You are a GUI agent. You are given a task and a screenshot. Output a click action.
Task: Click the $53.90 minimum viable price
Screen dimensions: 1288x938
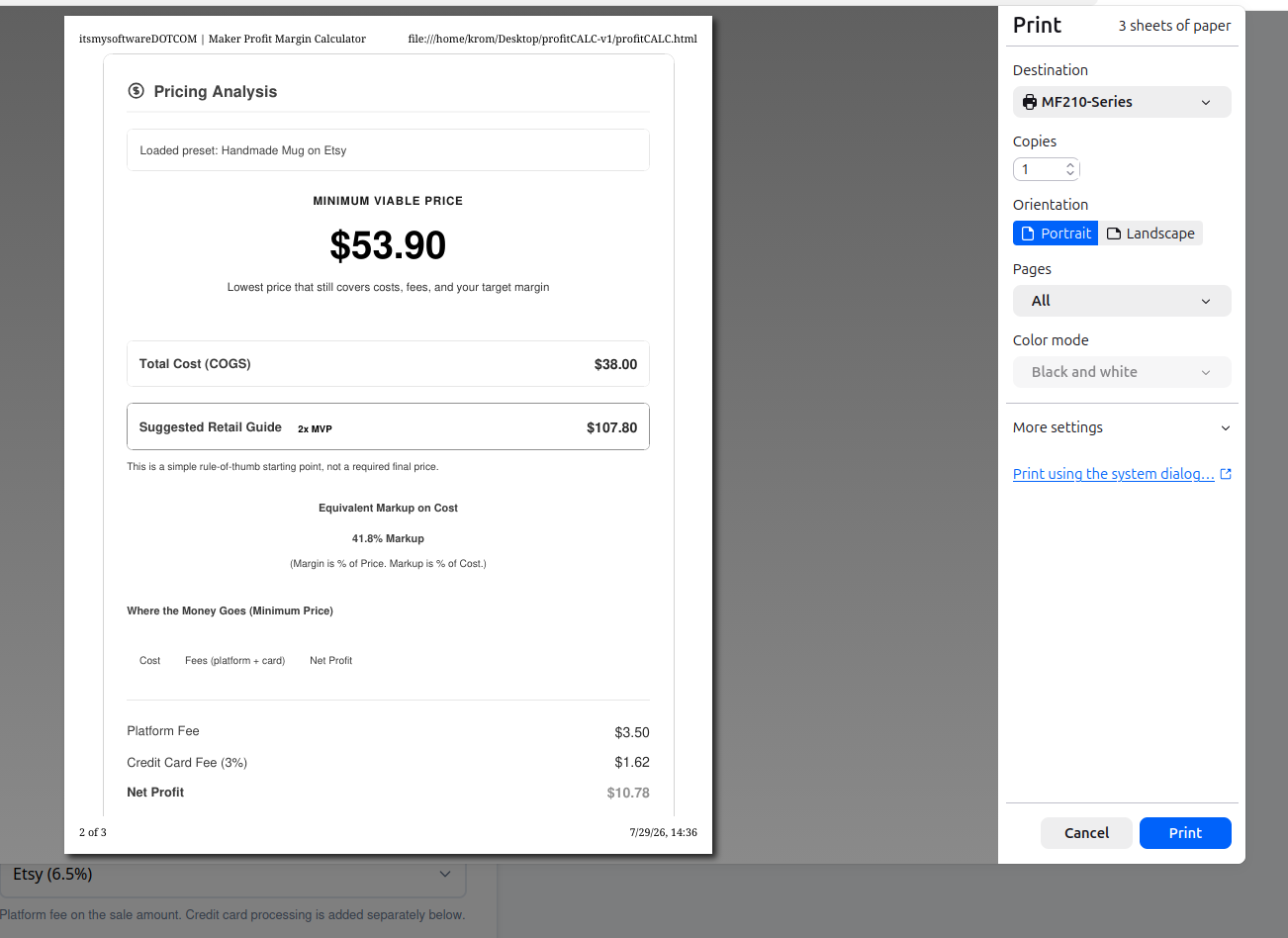pyautogui.click(x=388, y=245)
